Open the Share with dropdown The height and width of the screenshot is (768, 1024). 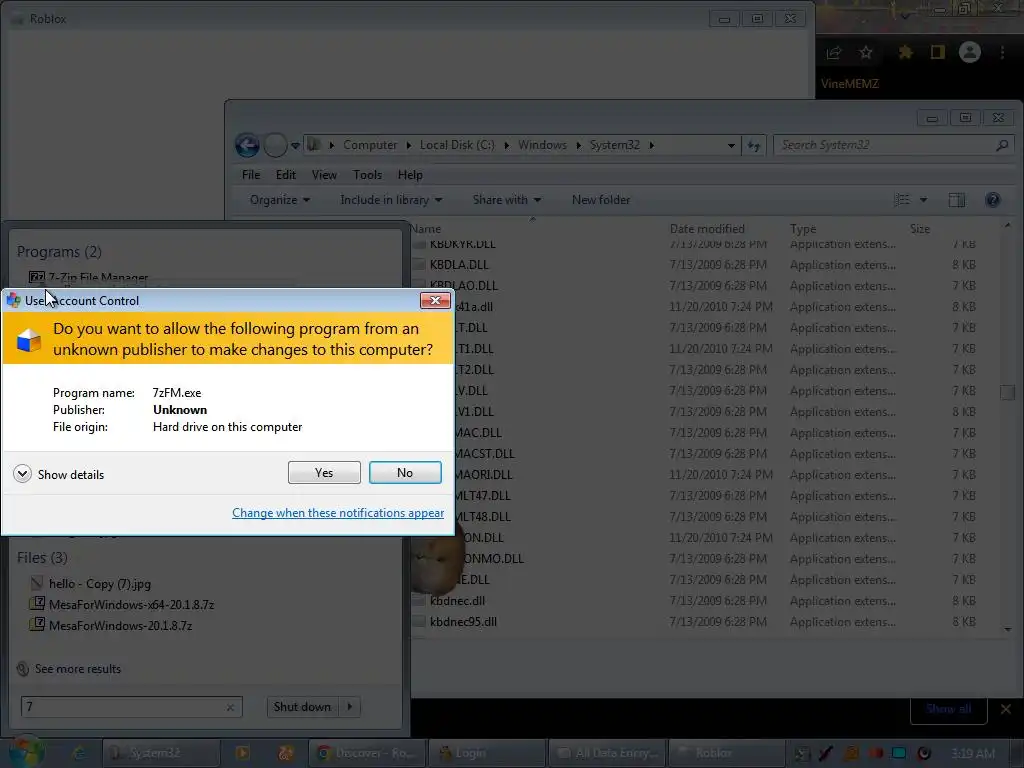pyautogui.click(x=507, y=200)
